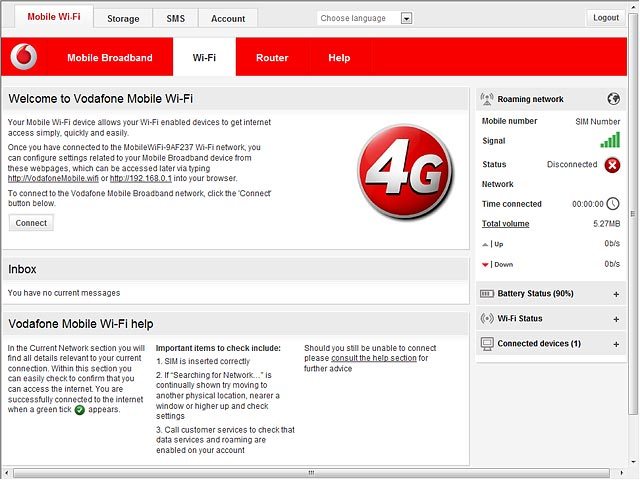Select the Help navigation item
The image size is (640, 480).
pyautogui.click(x=339, y=58)
